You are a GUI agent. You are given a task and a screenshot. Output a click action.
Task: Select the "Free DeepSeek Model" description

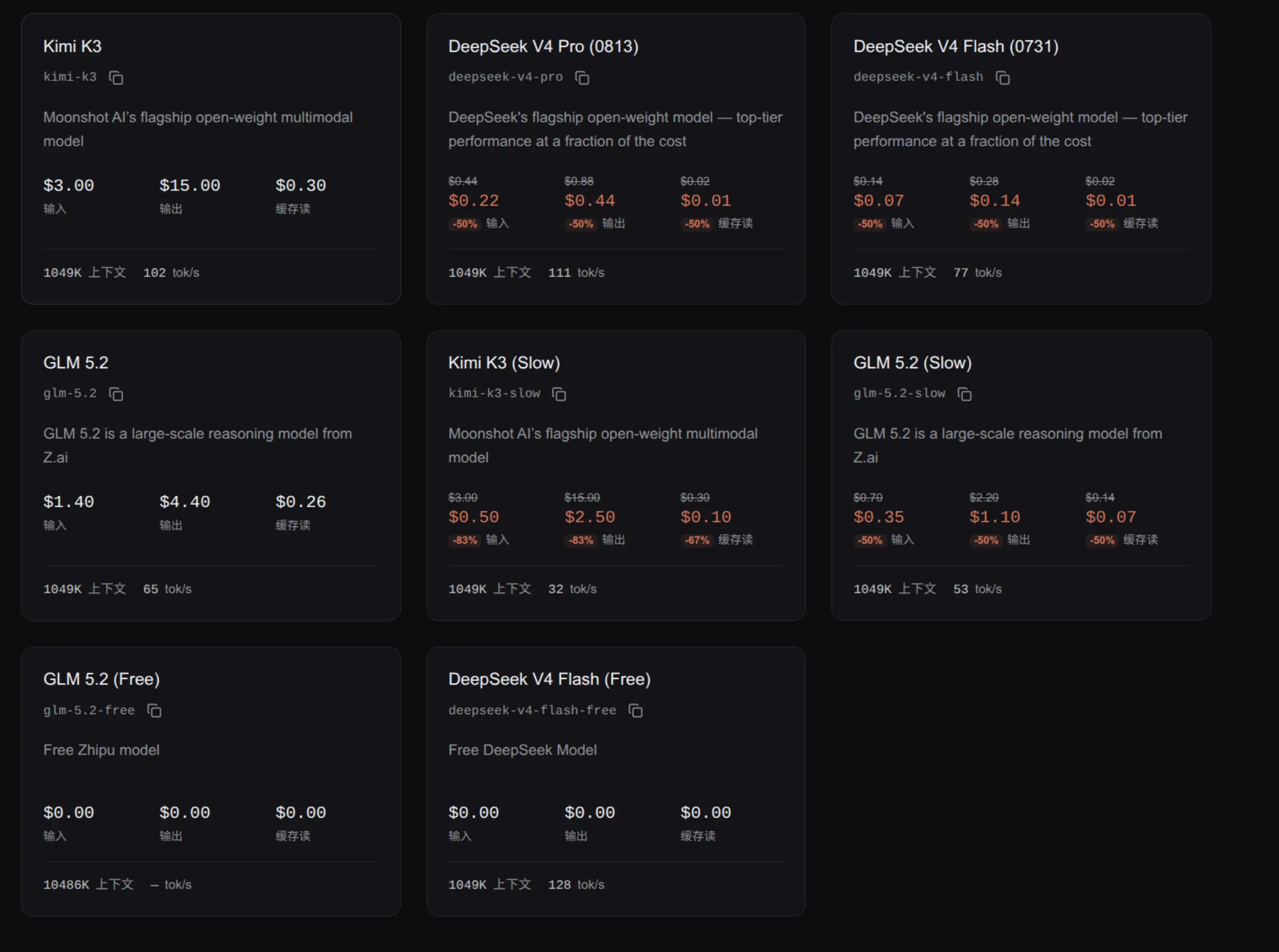click(x=523, y=750)
